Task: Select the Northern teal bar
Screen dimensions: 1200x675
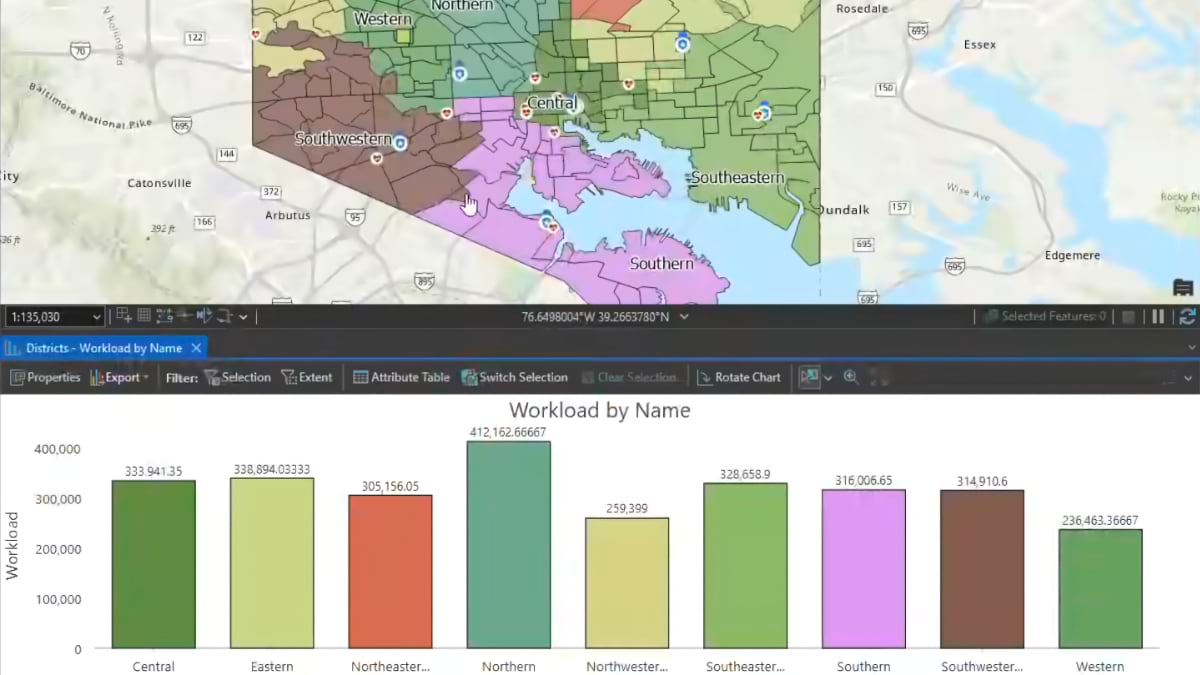Action: tap(508, 545)
